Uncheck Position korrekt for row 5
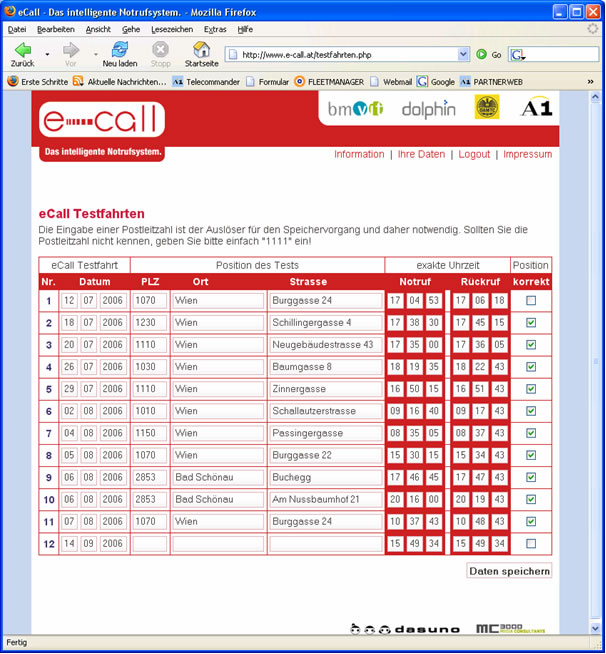 point(531,389)
